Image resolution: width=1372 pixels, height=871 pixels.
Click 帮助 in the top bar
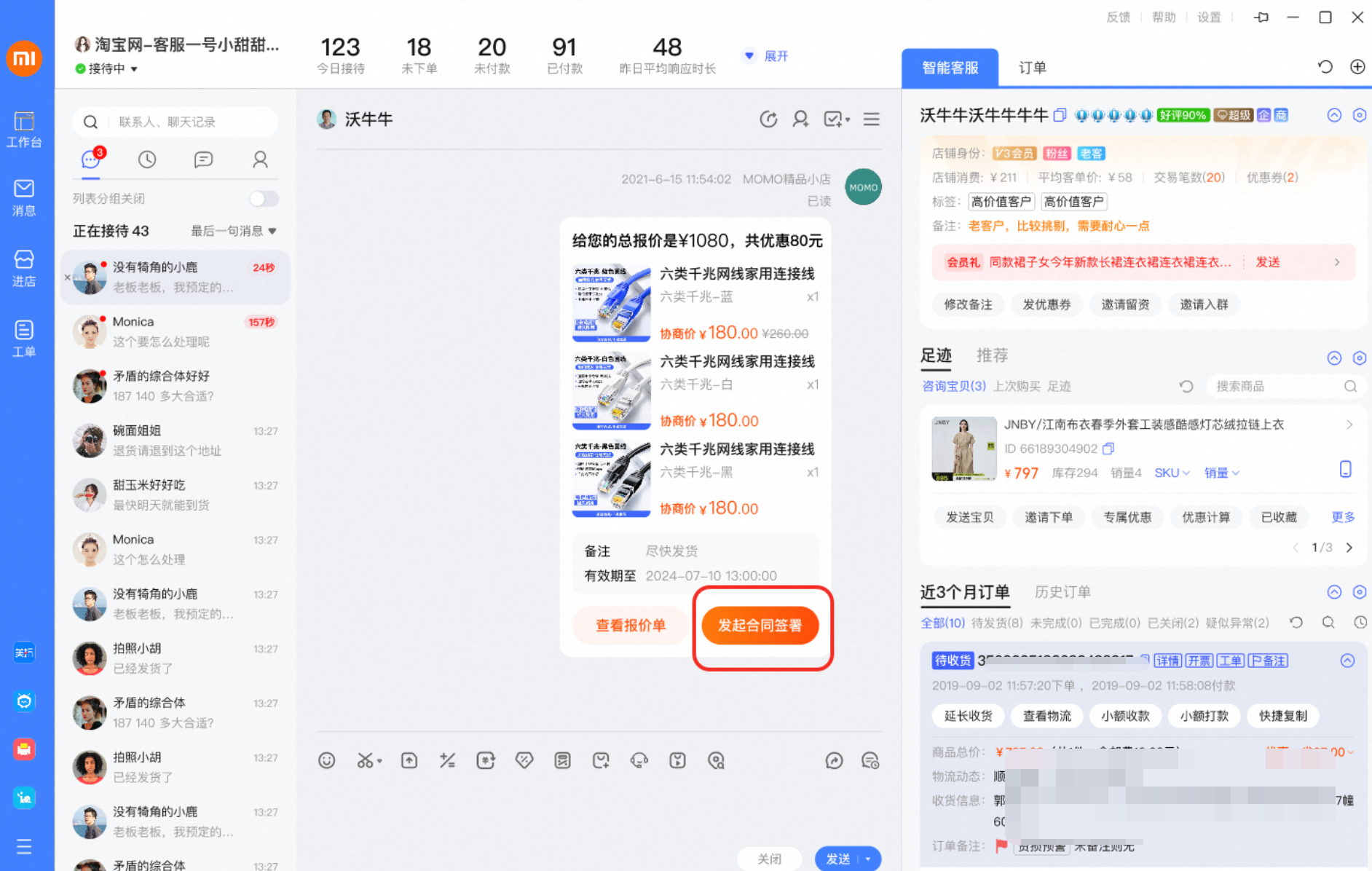coord(1163,17)
